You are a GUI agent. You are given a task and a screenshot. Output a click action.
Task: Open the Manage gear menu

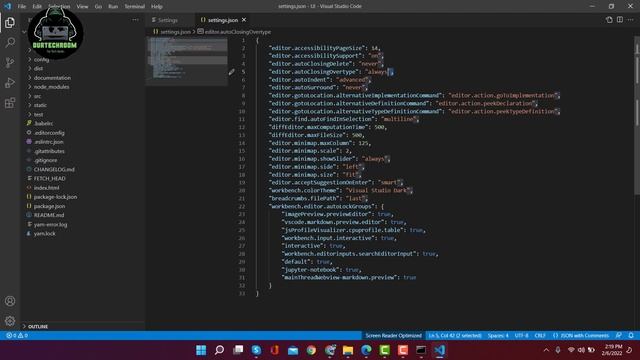[10, 321]
